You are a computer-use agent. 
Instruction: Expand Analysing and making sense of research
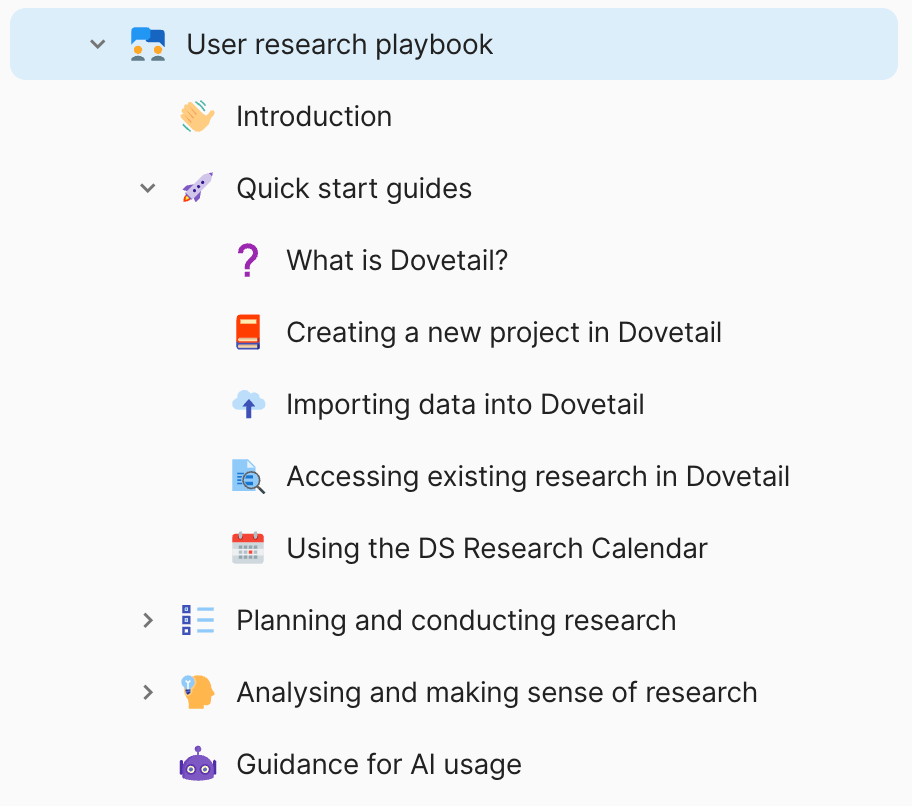[148, 693]
